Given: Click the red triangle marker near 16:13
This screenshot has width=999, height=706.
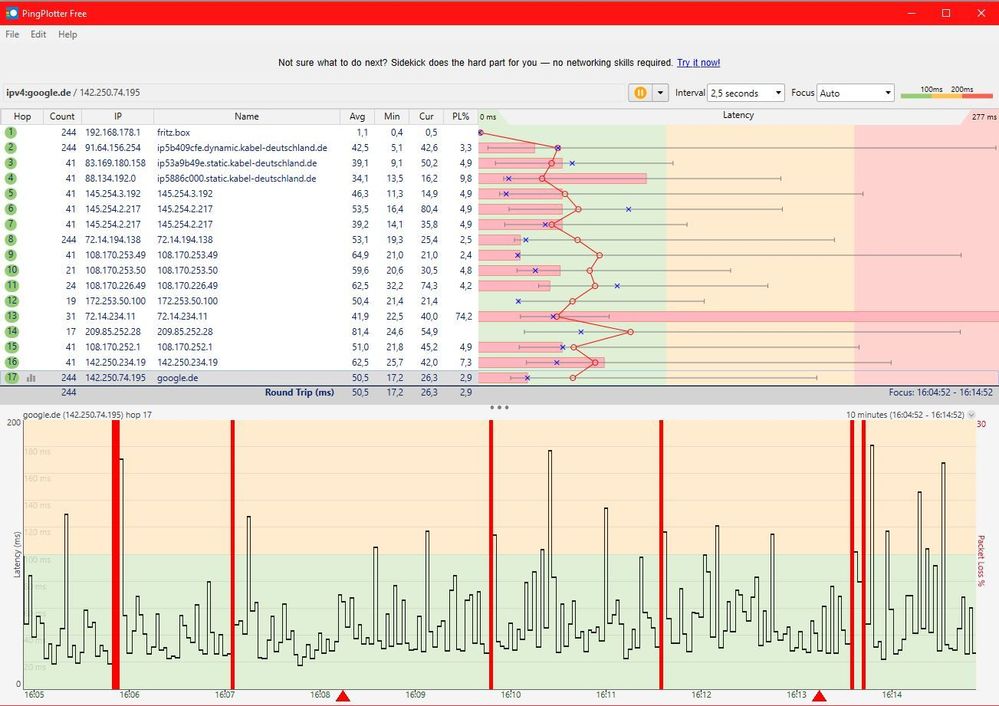Looking at the screenshot, I should coord(819,696).
